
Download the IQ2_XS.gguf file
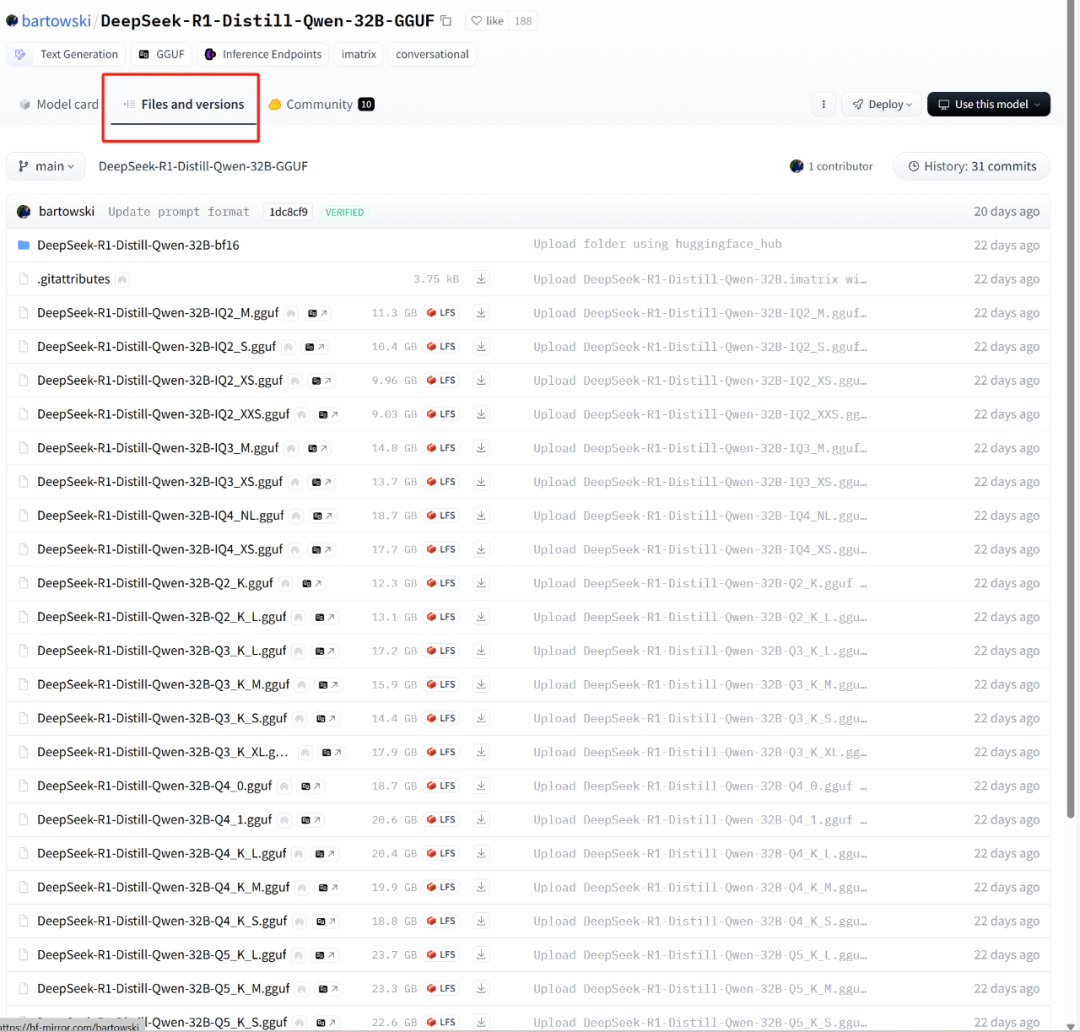tap(481, 380)
